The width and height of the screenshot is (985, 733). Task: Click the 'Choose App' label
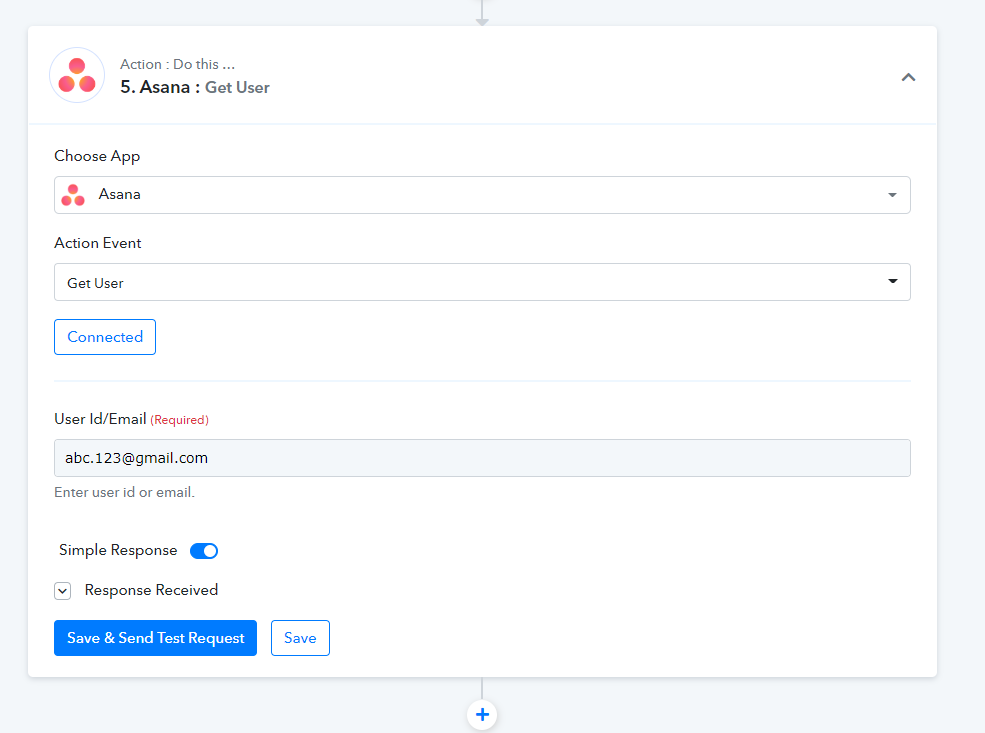97,156
